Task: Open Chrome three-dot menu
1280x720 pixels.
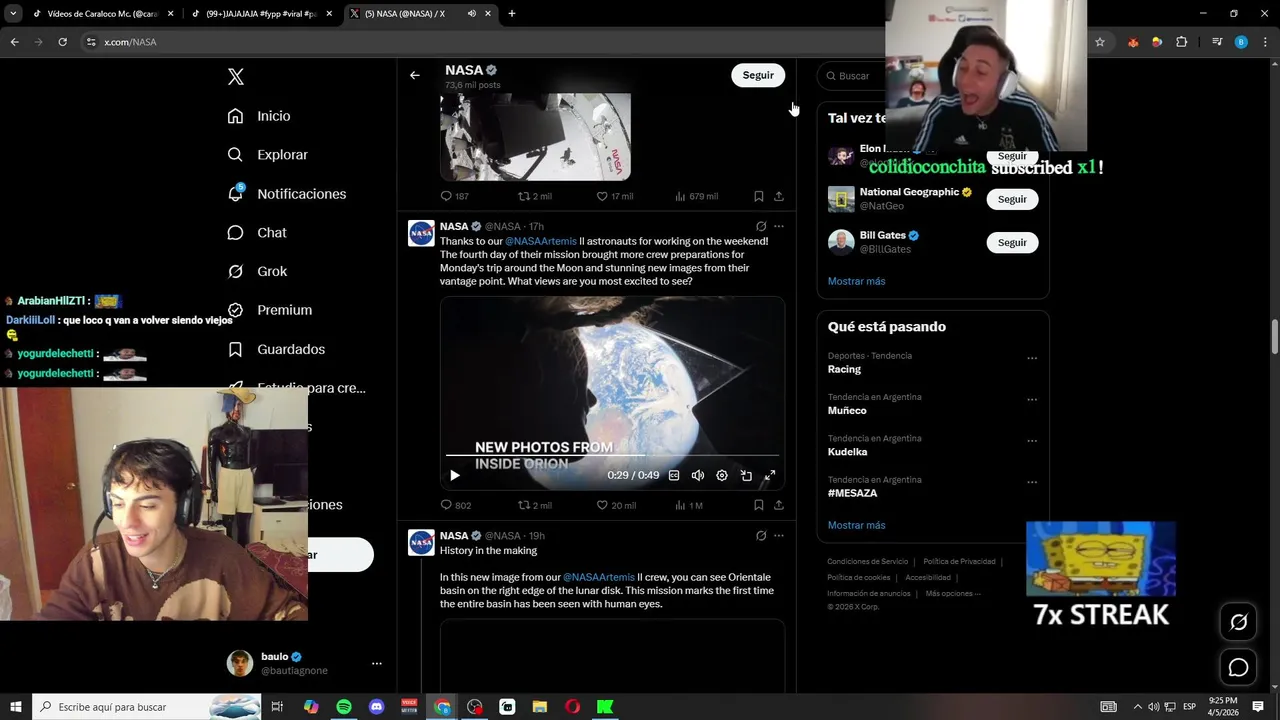Action: pyautogui.click(x=1264, y=42)
